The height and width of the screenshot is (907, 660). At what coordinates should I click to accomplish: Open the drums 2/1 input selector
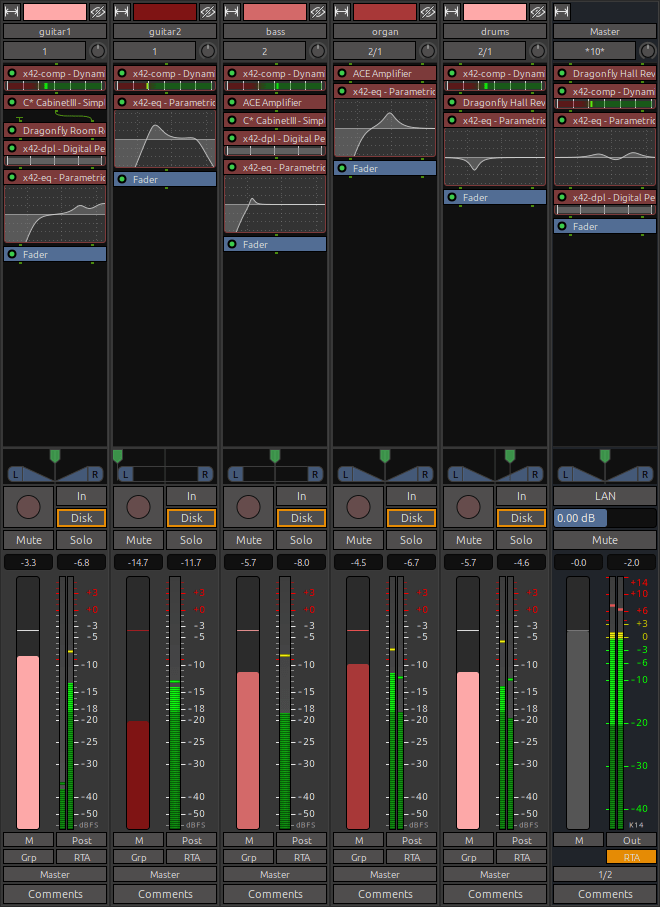coord(485,51)
